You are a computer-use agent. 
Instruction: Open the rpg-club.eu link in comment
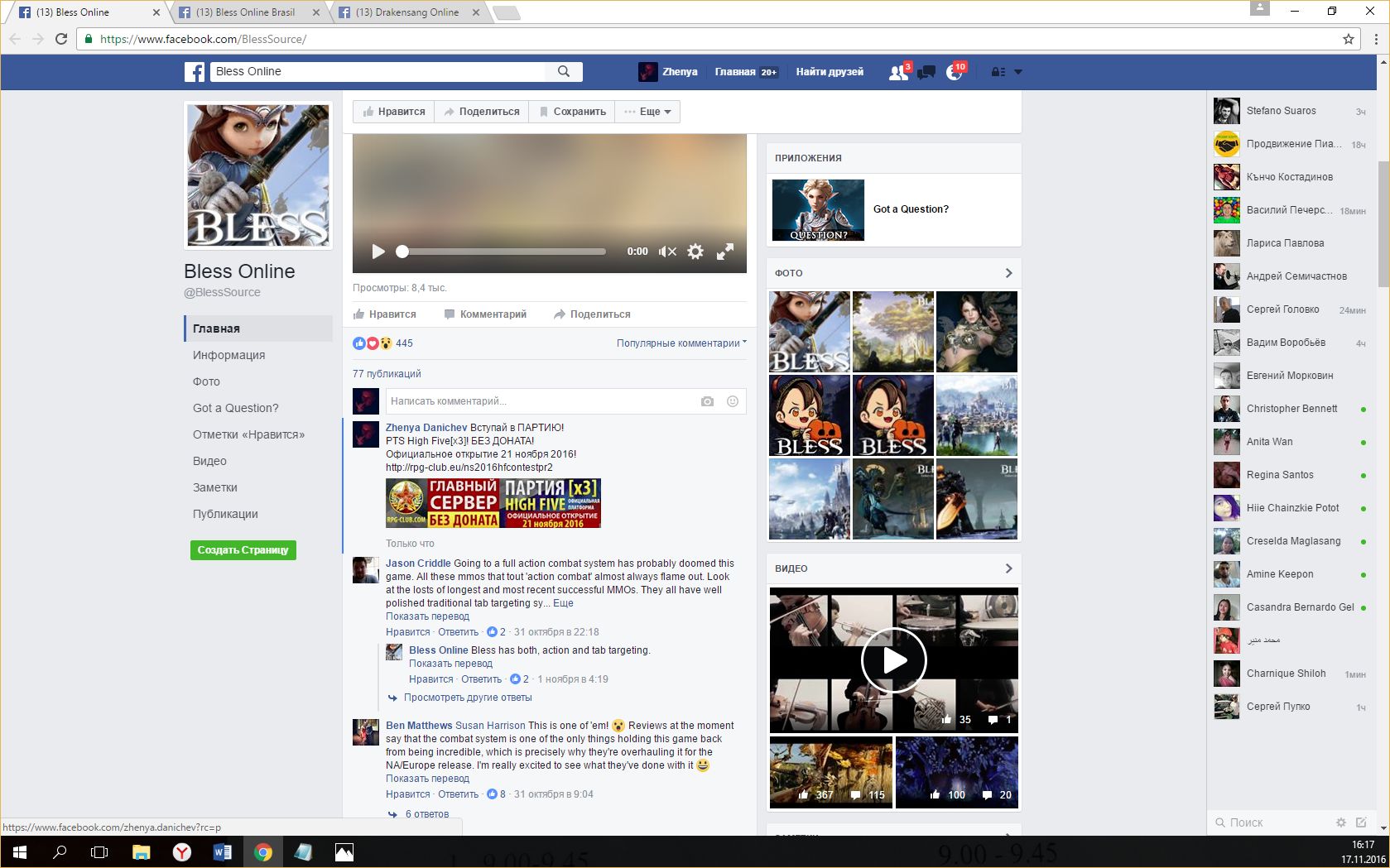click(469, 468)
